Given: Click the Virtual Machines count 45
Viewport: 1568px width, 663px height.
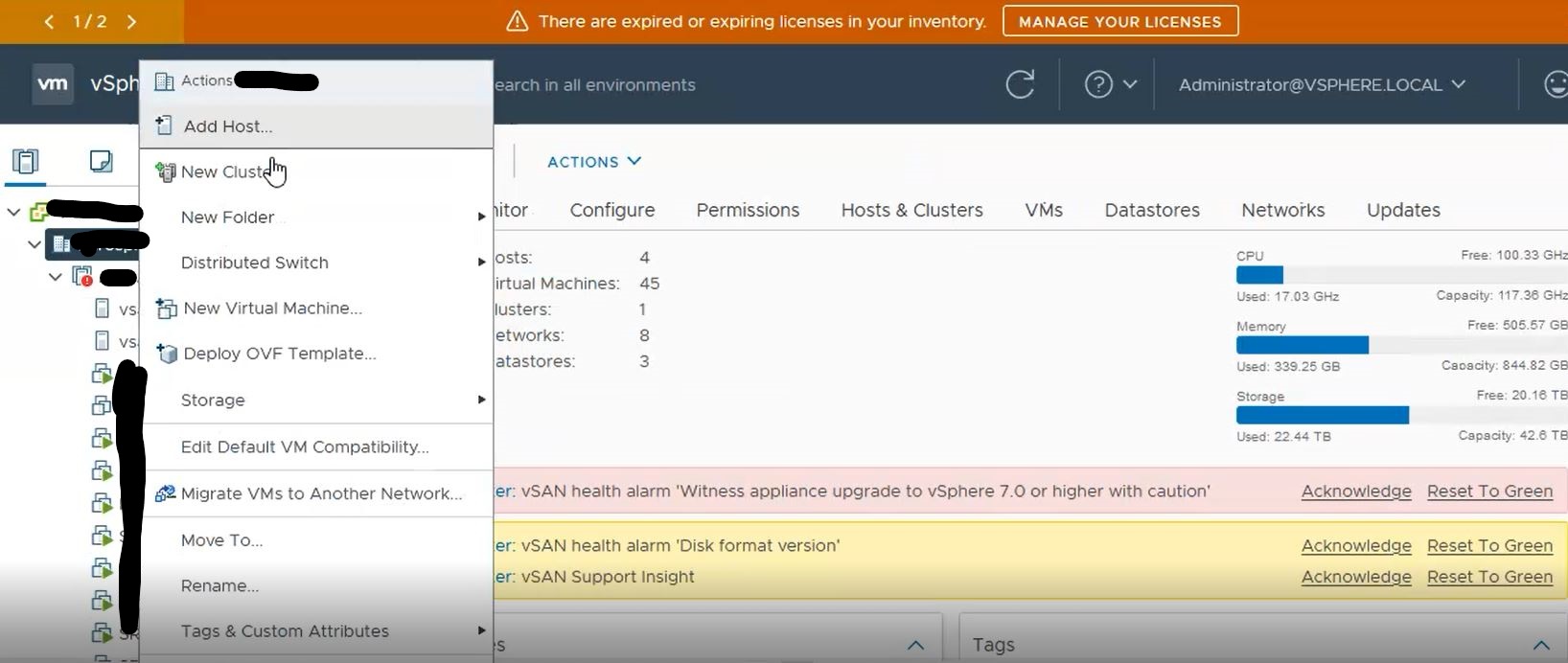Looking at the screenshot, I should pos(650,284).
